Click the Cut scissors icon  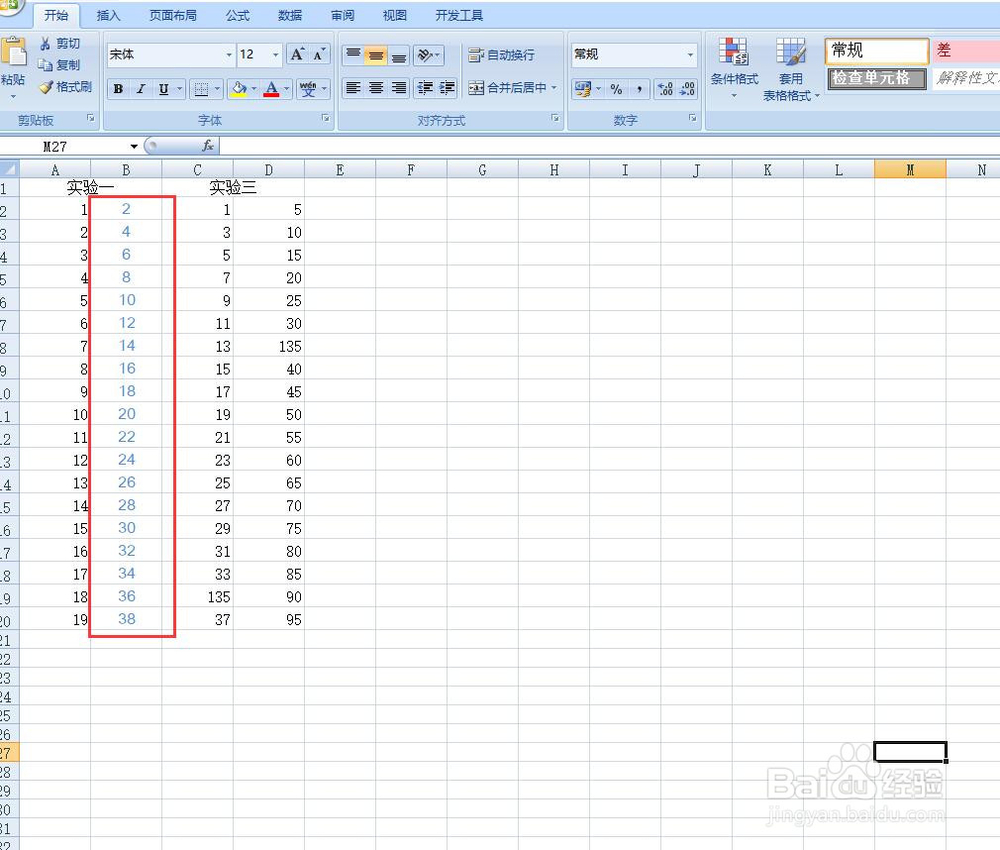click(45, 43)
